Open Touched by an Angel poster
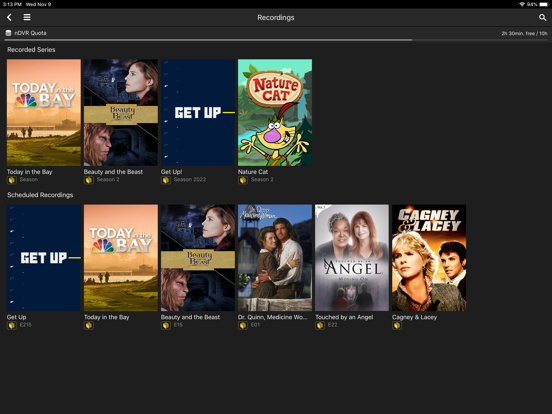 tap(352, 258)
